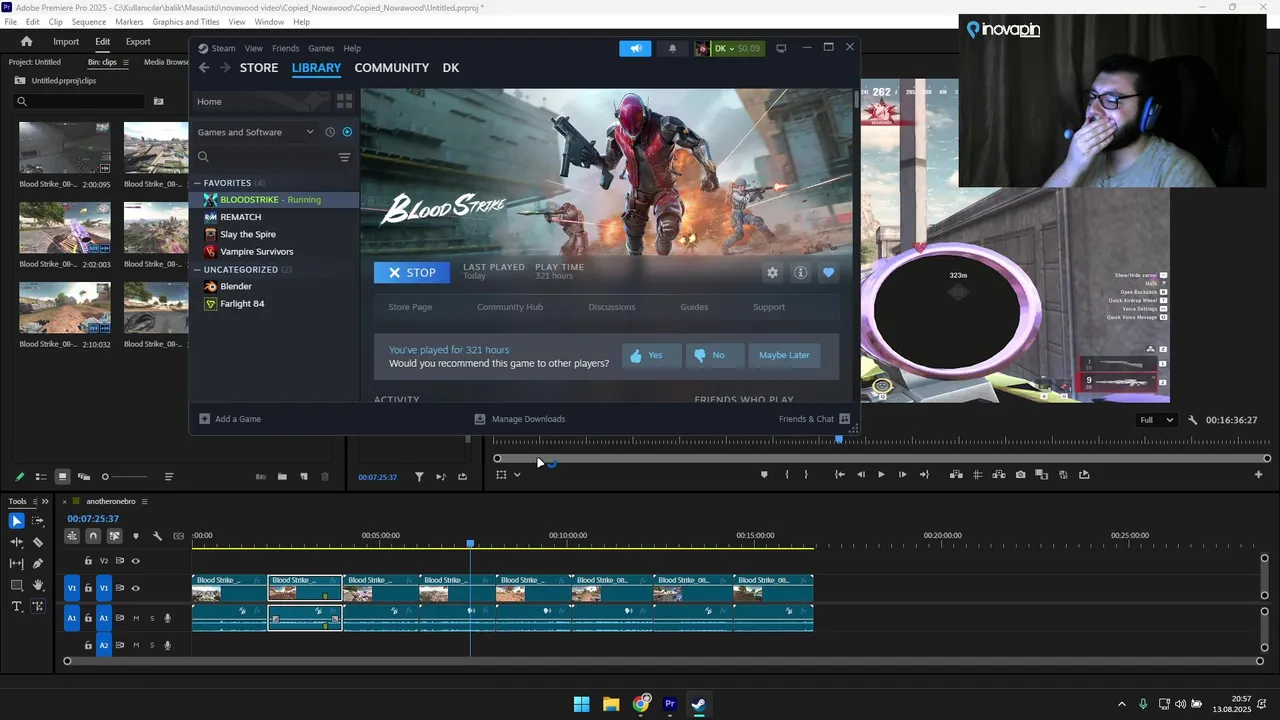Pick the Razor tool
Image resolution: width=1280 pixels, height=720 pixels.
(x=38, y=542)
